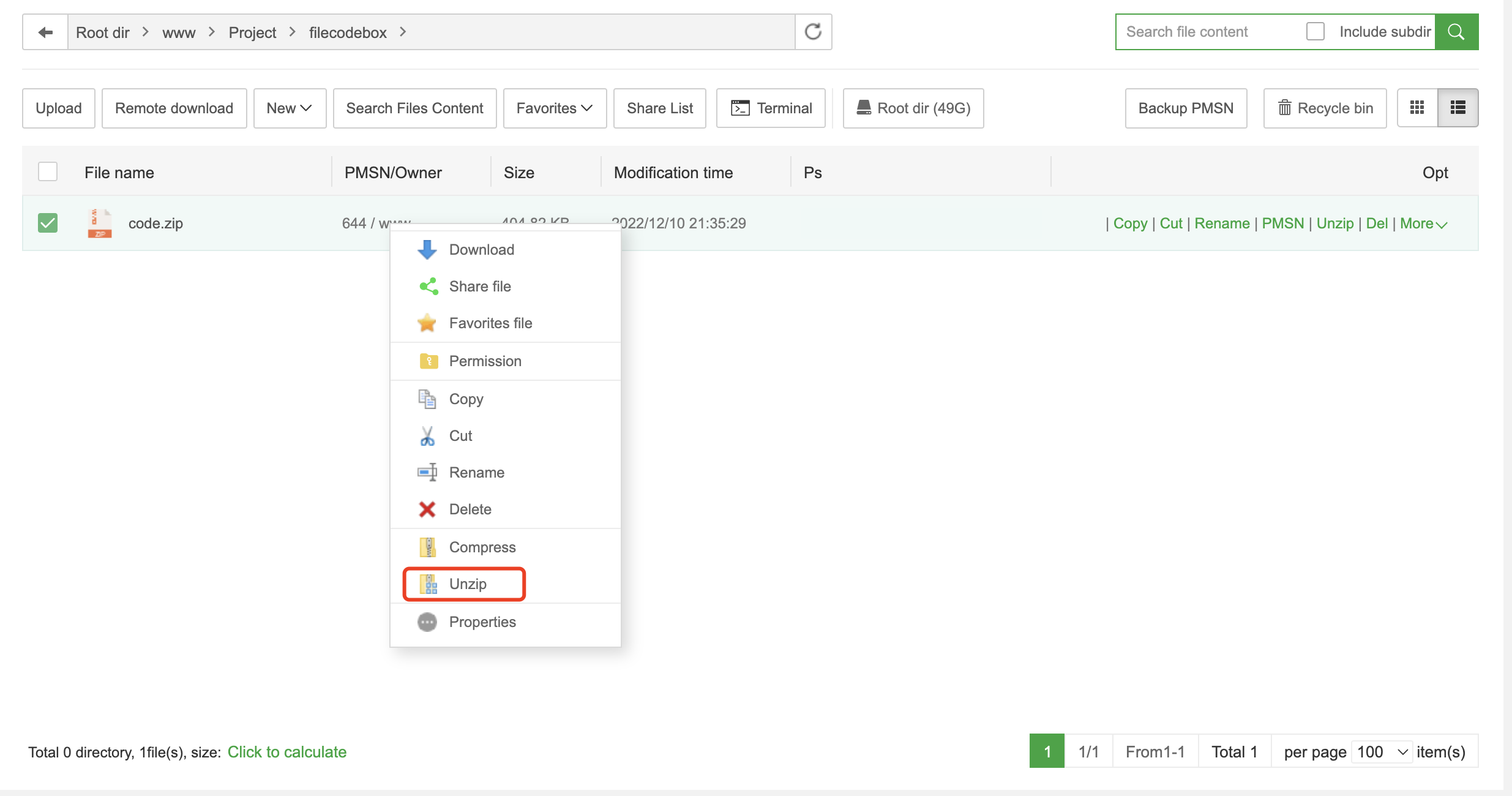
Task: Open Terminal from the toolbar
Action: (771, 108)
